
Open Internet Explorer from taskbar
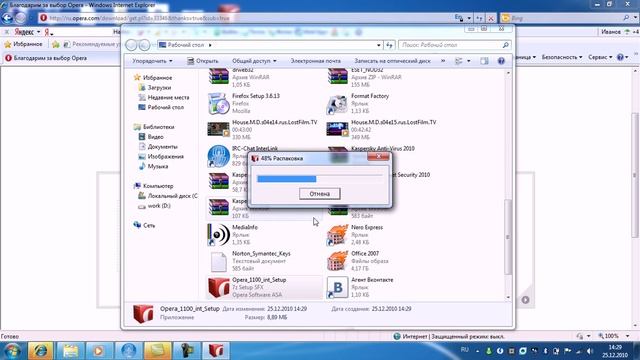point(40,351)
